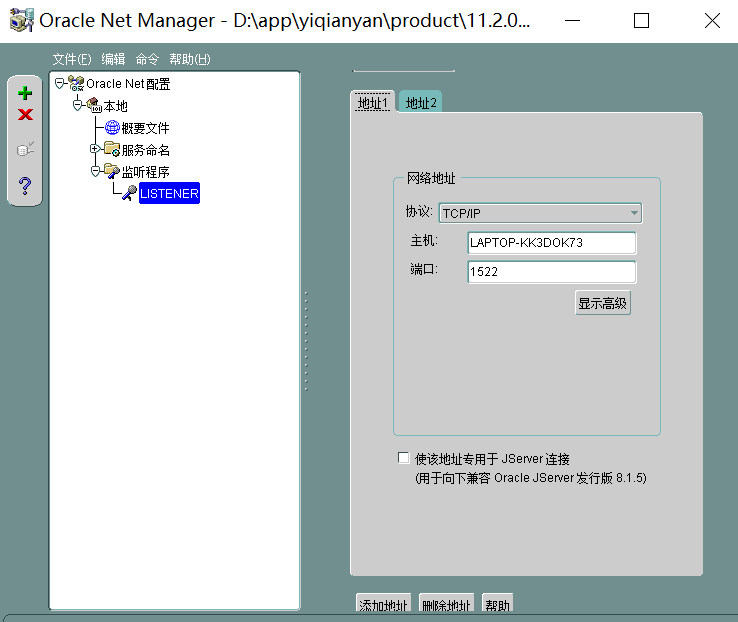738x622 pixels.
Task: Click the Oracle Net Manager title bar icon
Action: (22, 20)
